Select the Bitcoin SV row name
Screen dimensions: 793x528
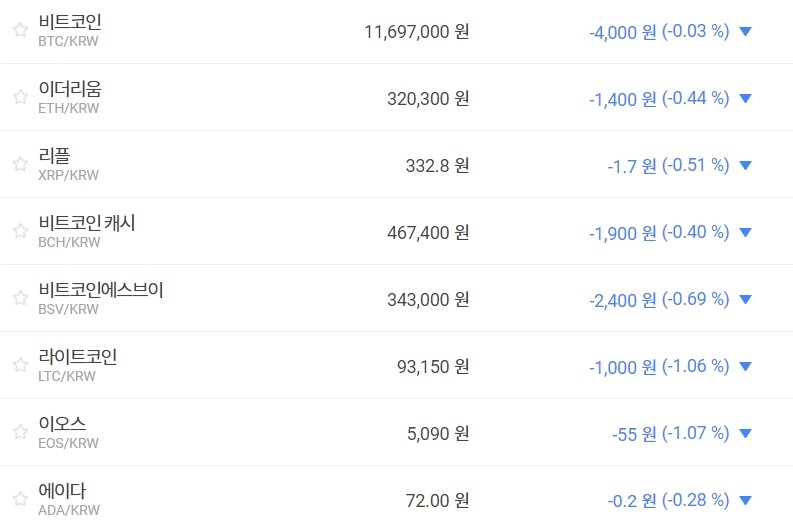pyautogui.click(x=100, y=290)
